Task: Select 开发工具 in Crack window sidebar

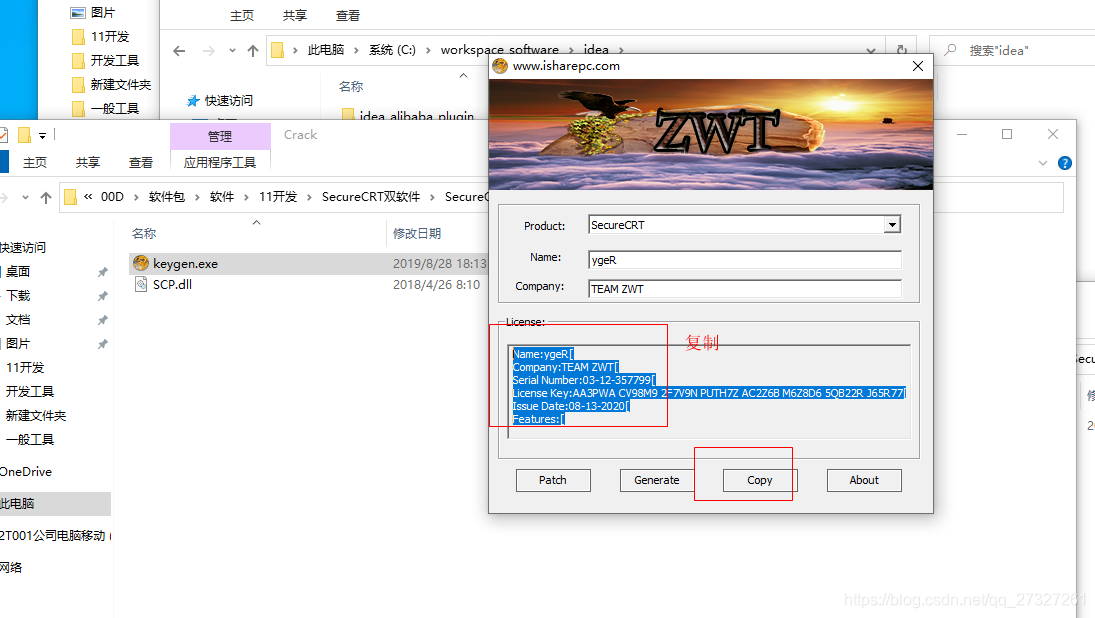Action: pyautogui.click(x=30, y=391)
